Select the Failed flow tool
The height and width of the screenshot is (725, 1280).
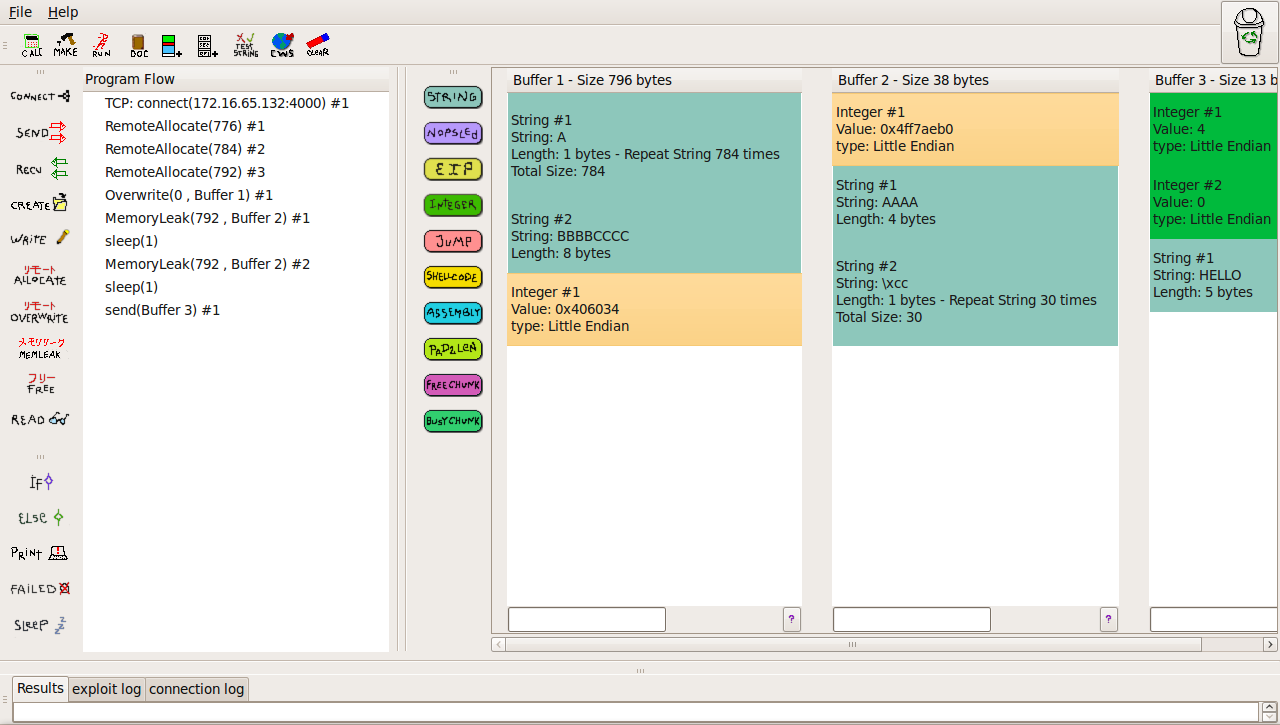click(40, 589)
